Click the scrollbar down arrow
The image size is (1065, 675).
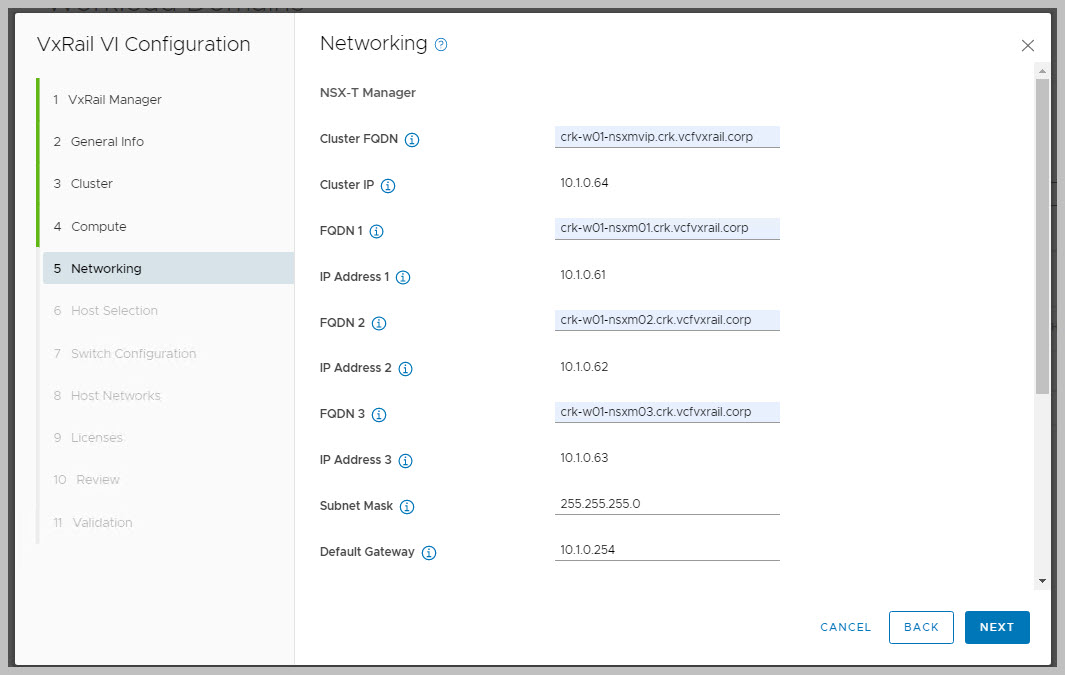(1042, 580)
